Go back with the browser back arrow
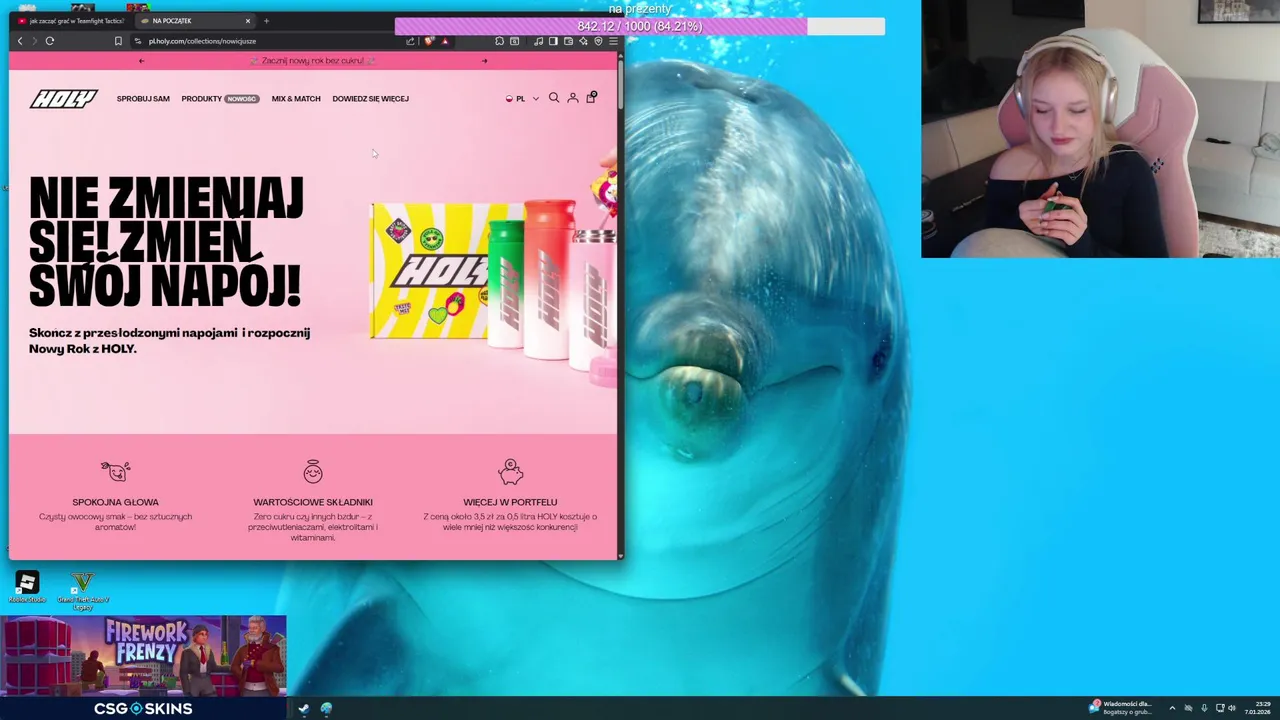This screenshot has height=720, width=1280. [20, 41]
